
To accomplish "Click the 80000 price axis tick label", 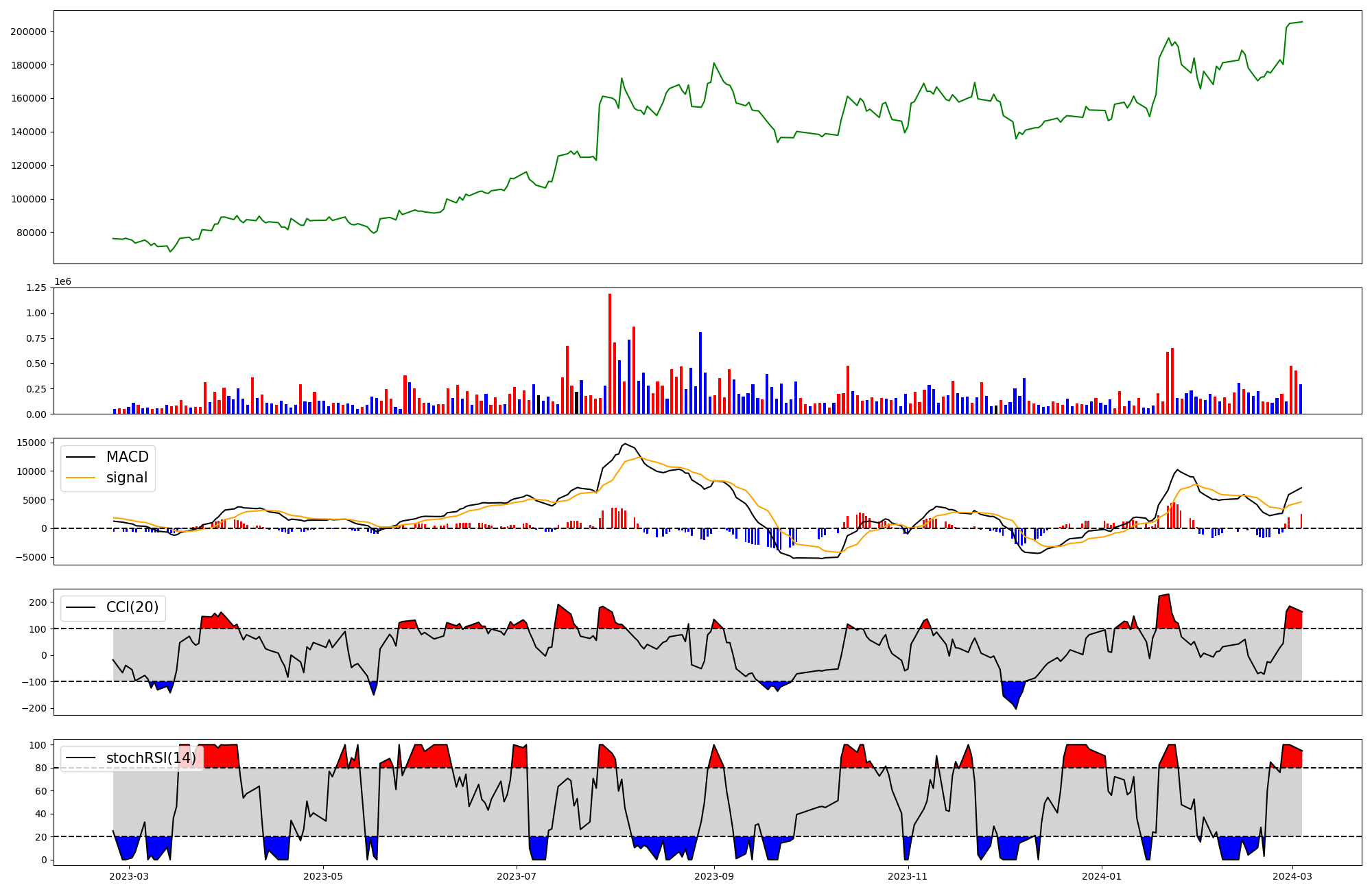I will pyautogui.click(x=32, y=233).
